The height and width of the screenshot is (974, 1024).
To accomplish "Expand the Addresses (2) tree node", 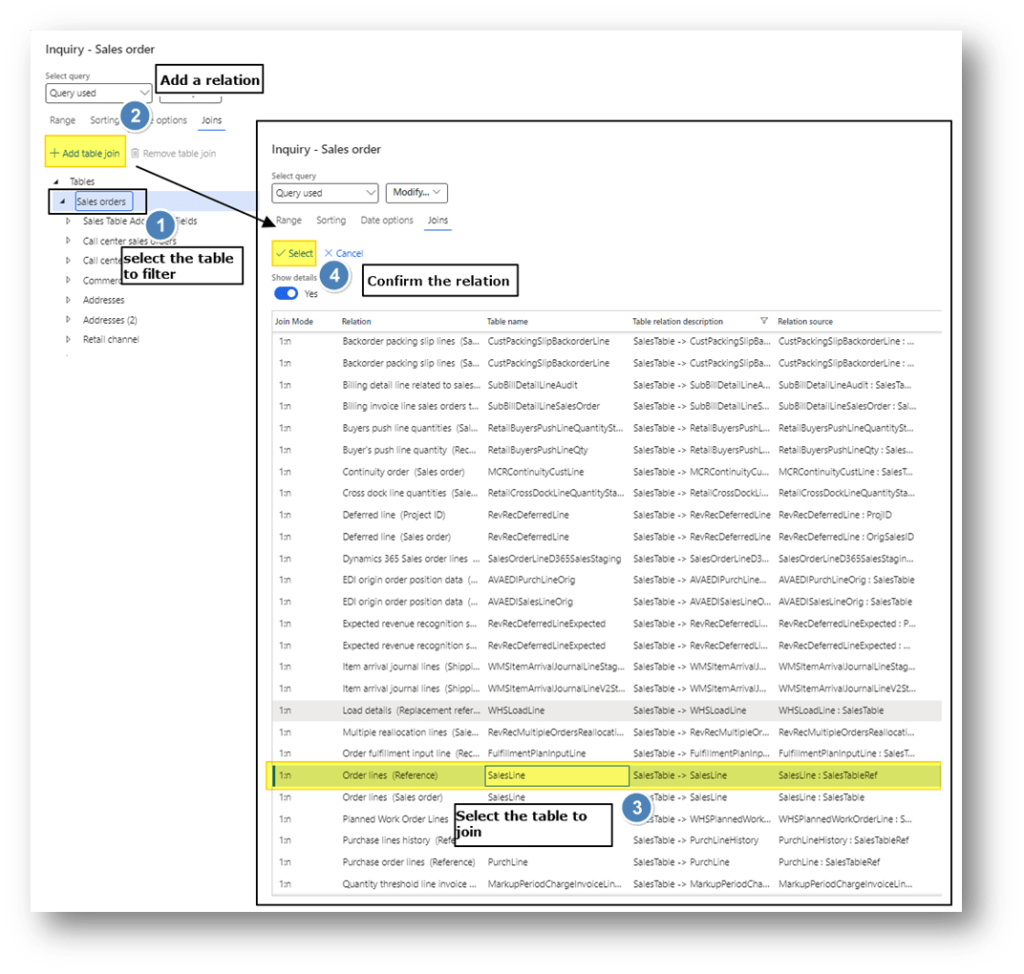I will (x=68, y=320).
